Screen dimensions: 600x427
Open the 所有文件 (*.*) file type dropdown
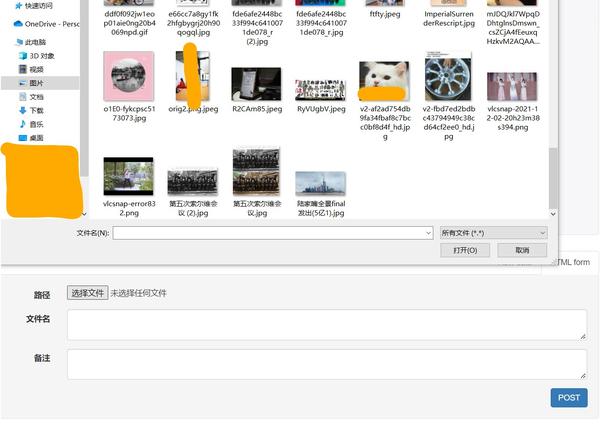493,233
